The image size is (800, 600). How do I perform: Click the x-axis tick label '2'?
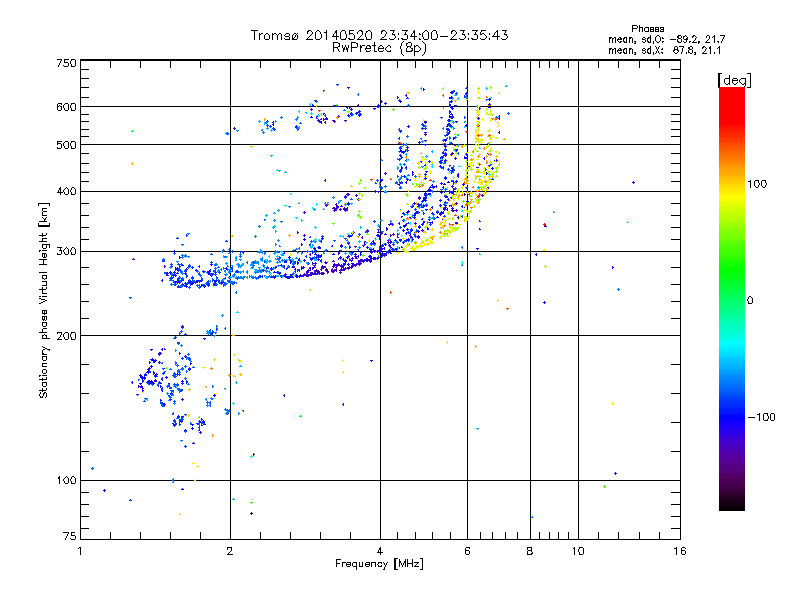(x=230, y=551)
